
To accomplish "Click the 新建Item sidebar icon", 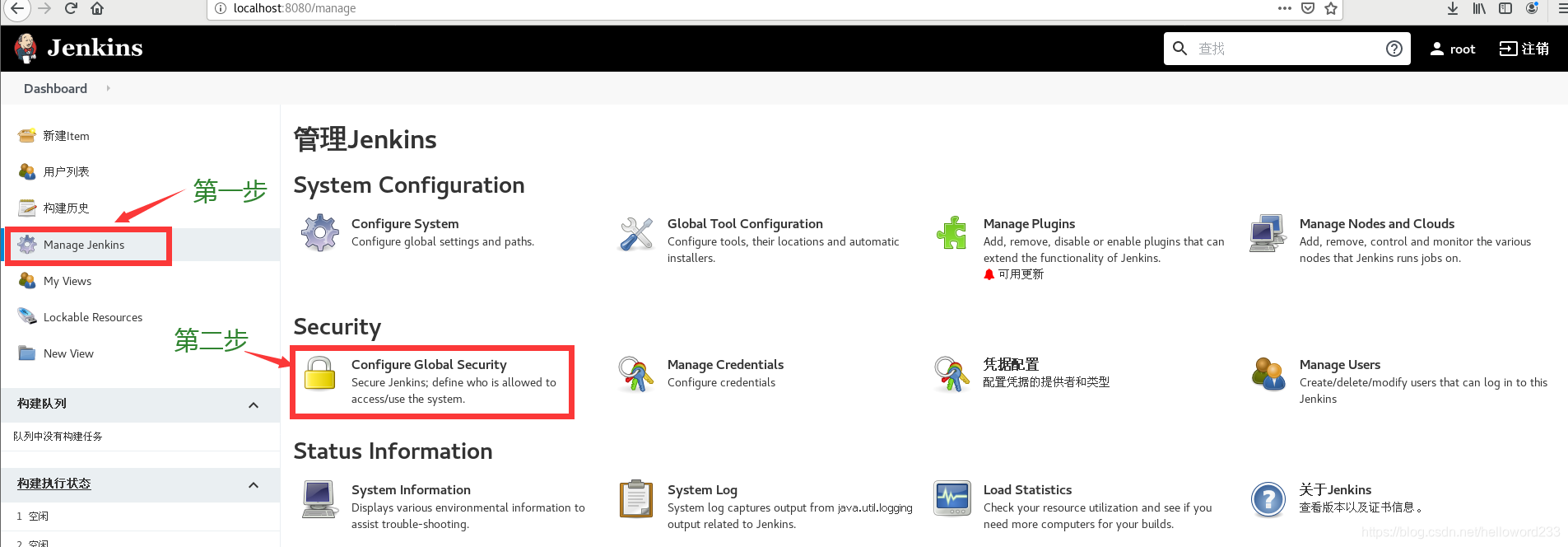I will [27, 136].
